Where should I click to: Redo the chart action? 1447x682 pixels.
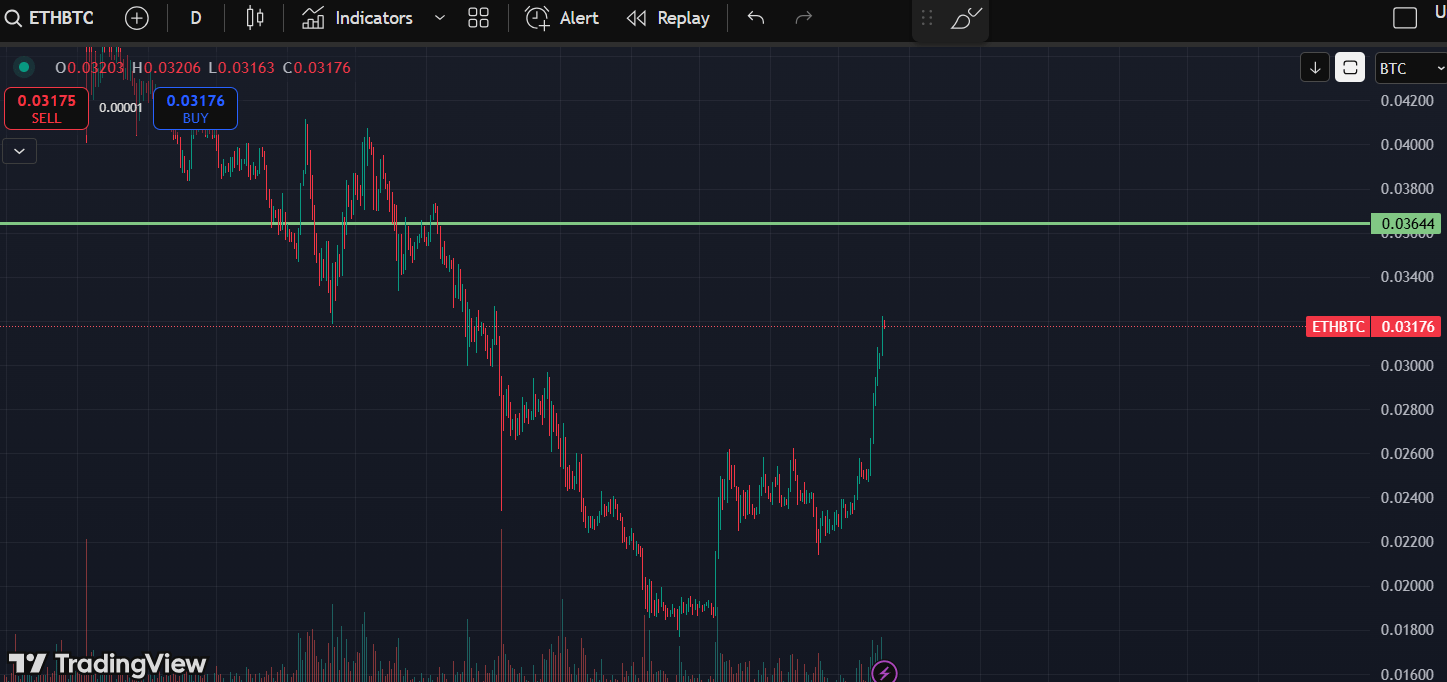[x=803, y=18]
